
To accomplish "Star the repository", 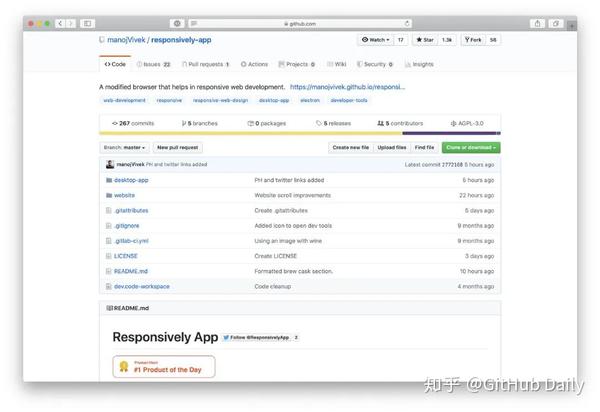I will coord(425,40).
